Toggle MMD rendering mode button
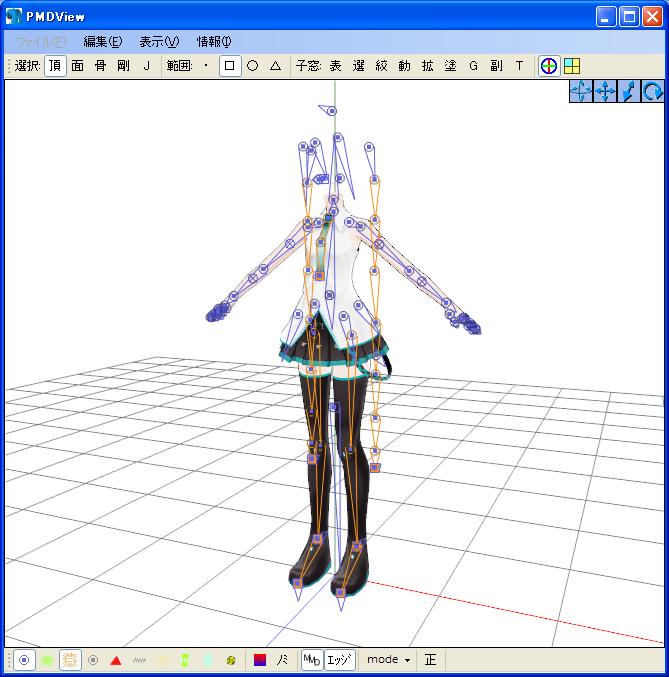The image size is (669, 677). coord(312,660)
